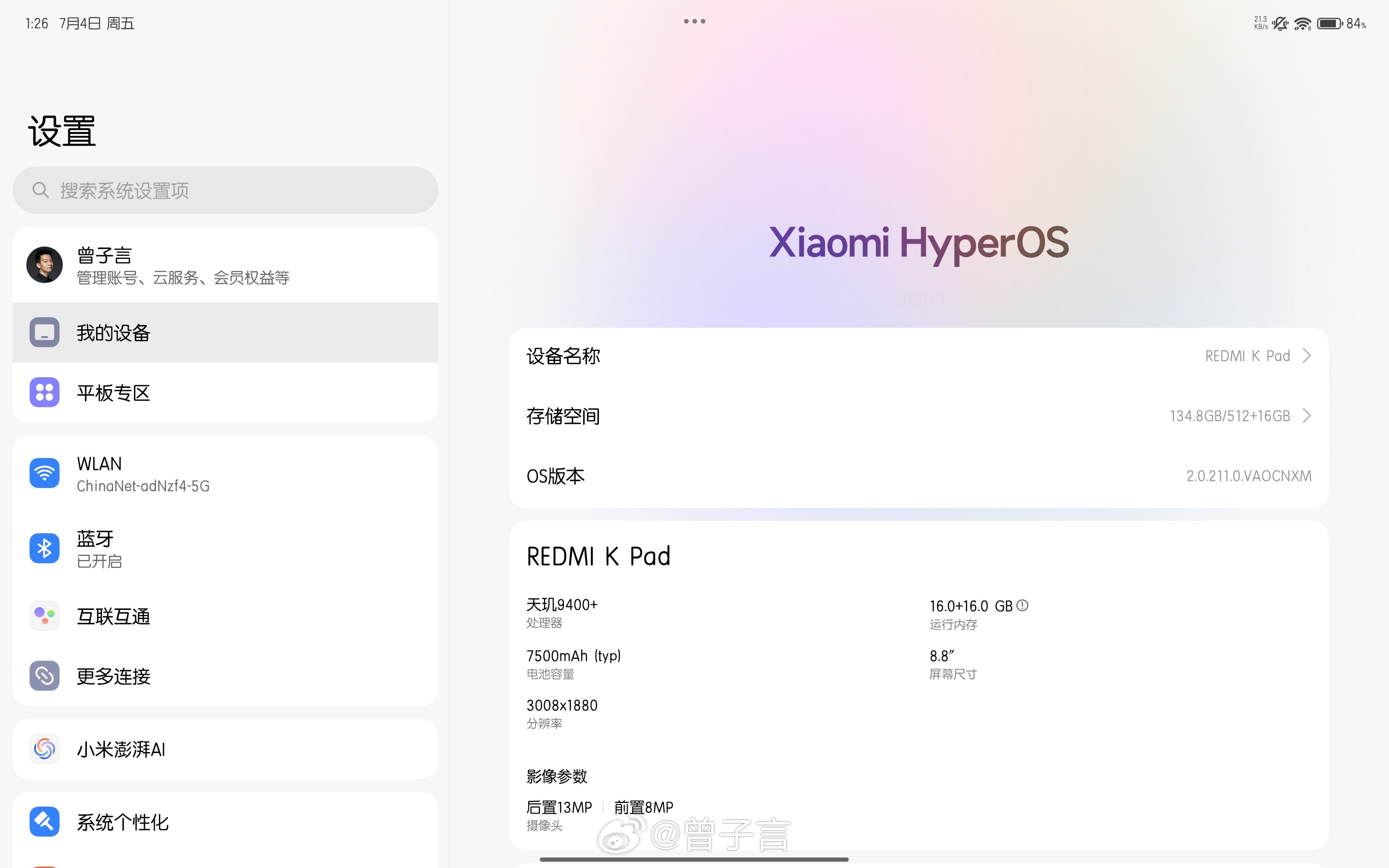
Task: Click the REDMI K Pad card heading
Action: tap(598, 556)
